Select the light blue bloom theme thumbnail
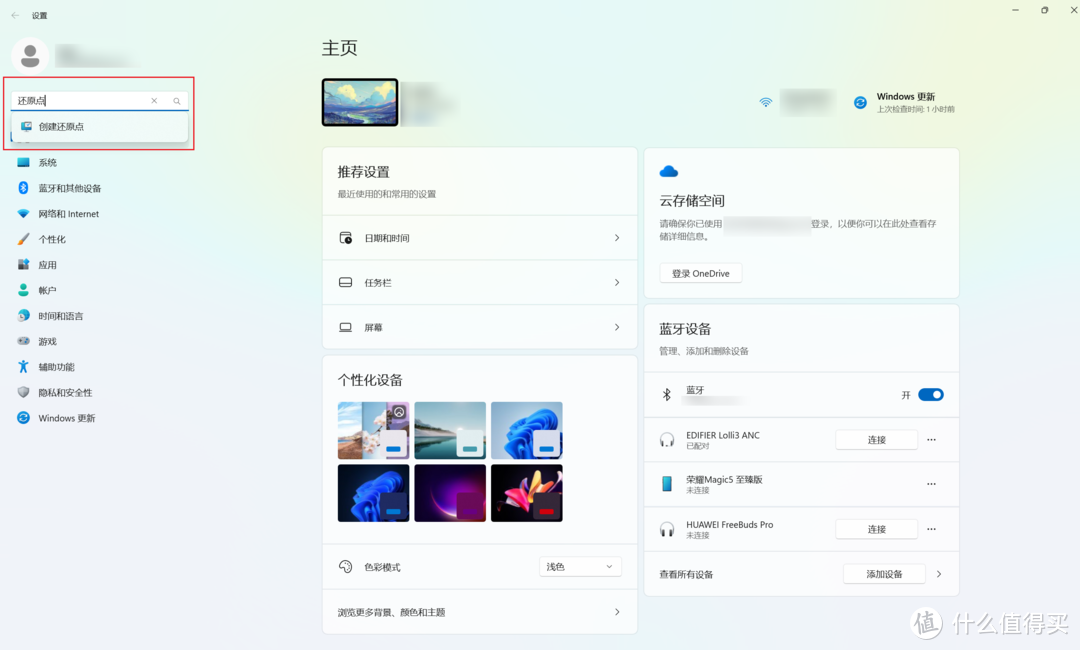Screen dimensions: 1080x650 click(x=527, y=430)
